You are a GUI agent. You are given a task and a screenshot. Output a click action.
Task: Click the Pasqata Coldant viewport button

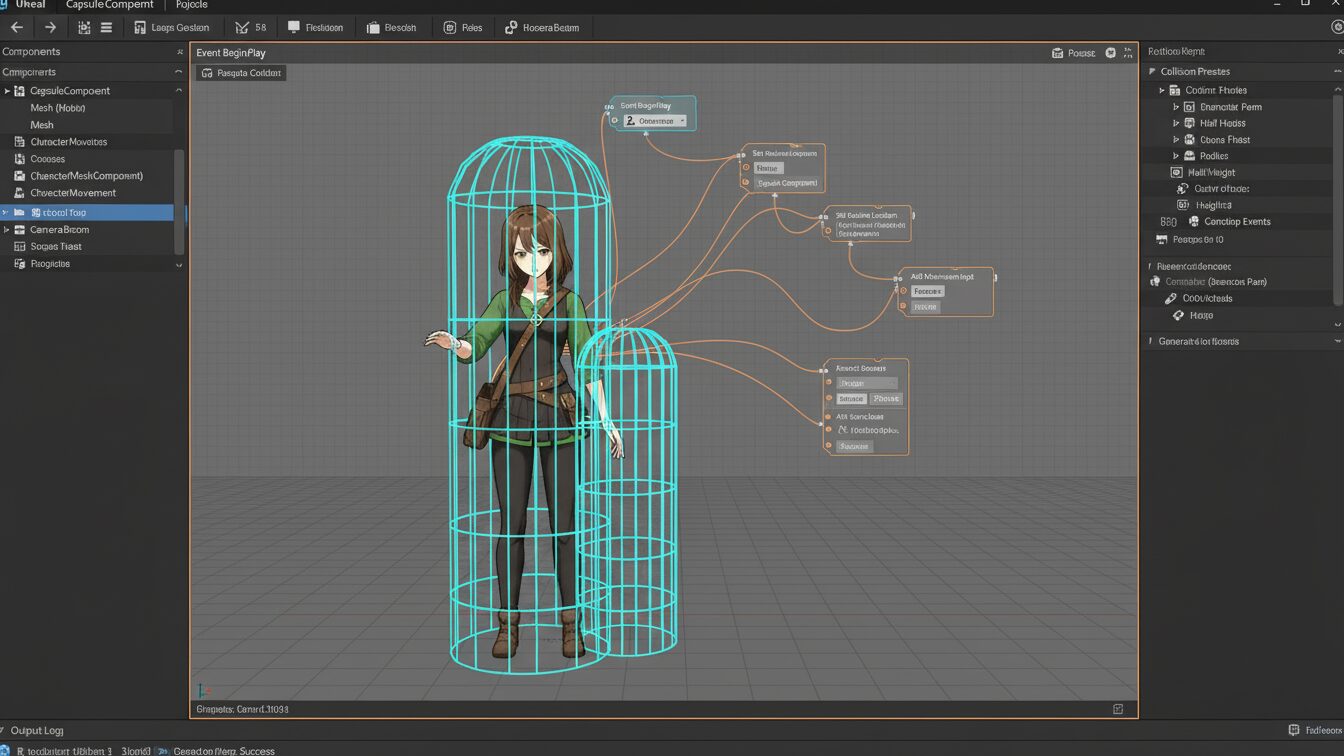click(x=241, y=73)
